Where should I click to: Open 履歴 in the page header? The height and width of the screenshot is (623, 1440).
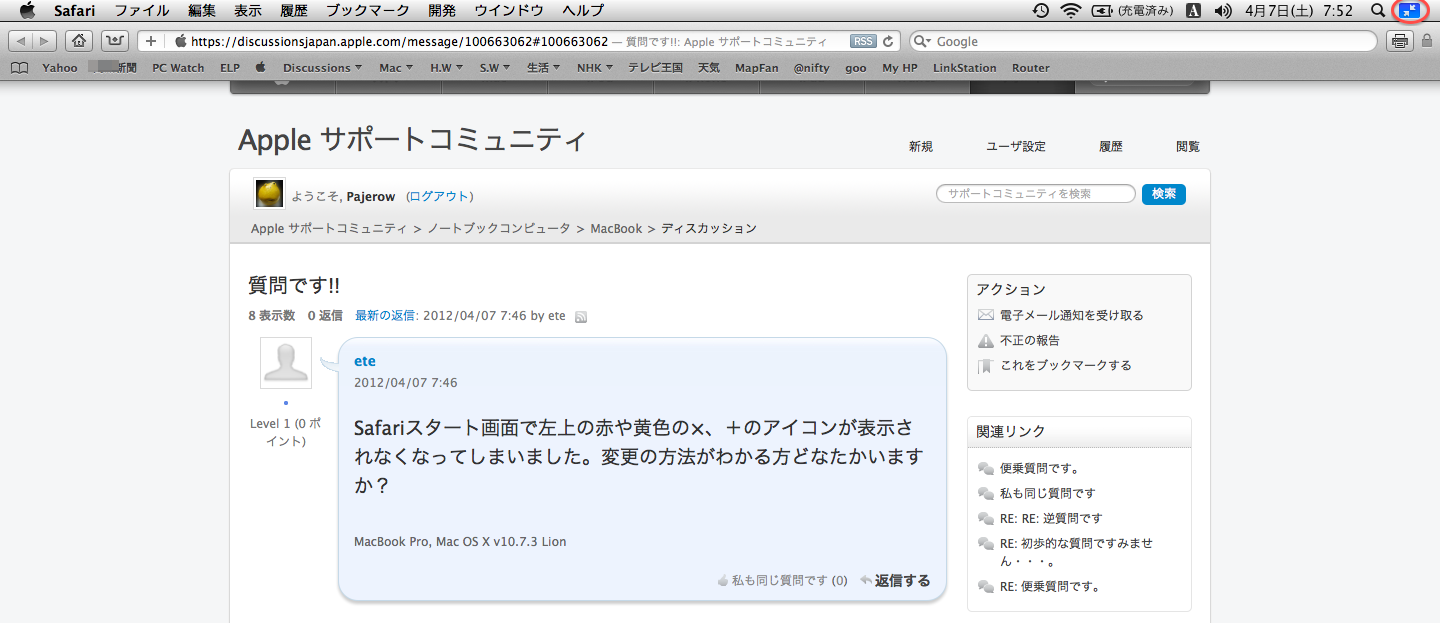click(x=1111, y=146)
